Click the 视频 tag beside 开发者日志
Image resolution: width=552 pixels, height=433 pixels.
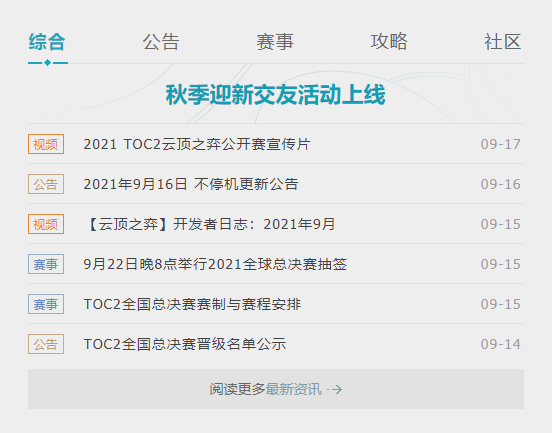[x=46, y=224]
